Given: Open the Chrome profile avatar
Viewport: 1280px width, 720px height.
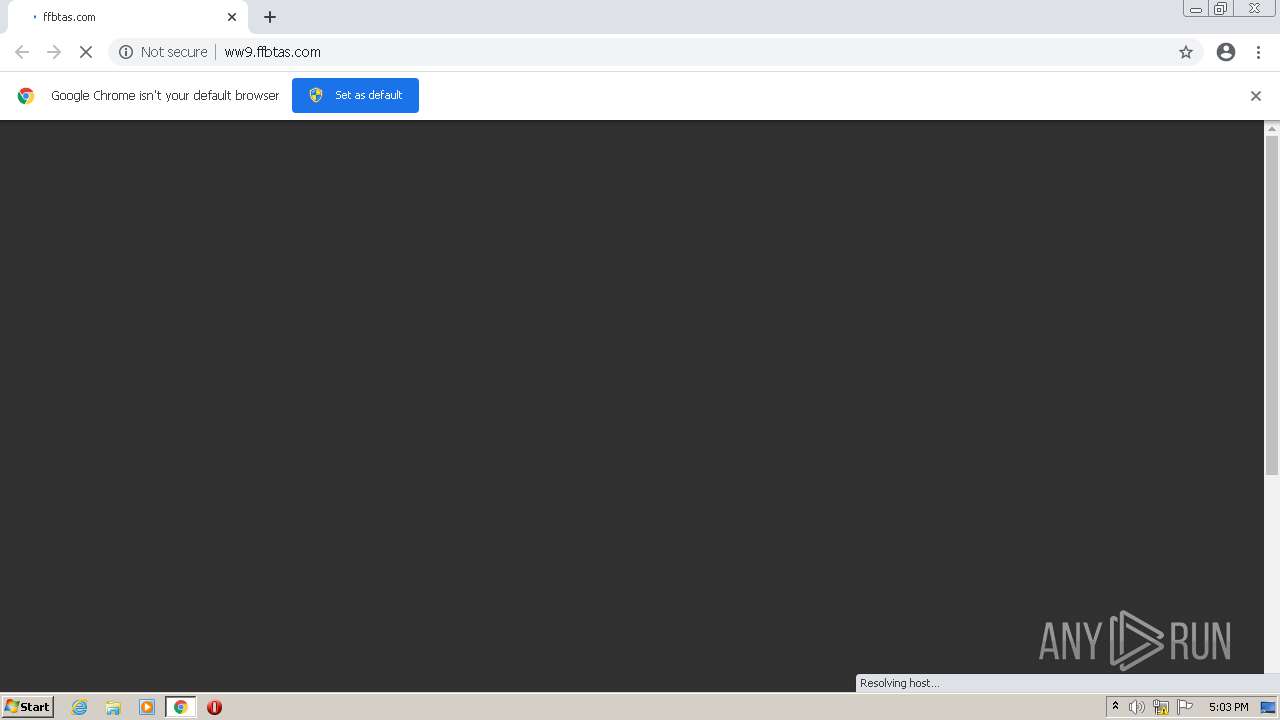Looking at the screenshot, I should tap(1226, 52).
